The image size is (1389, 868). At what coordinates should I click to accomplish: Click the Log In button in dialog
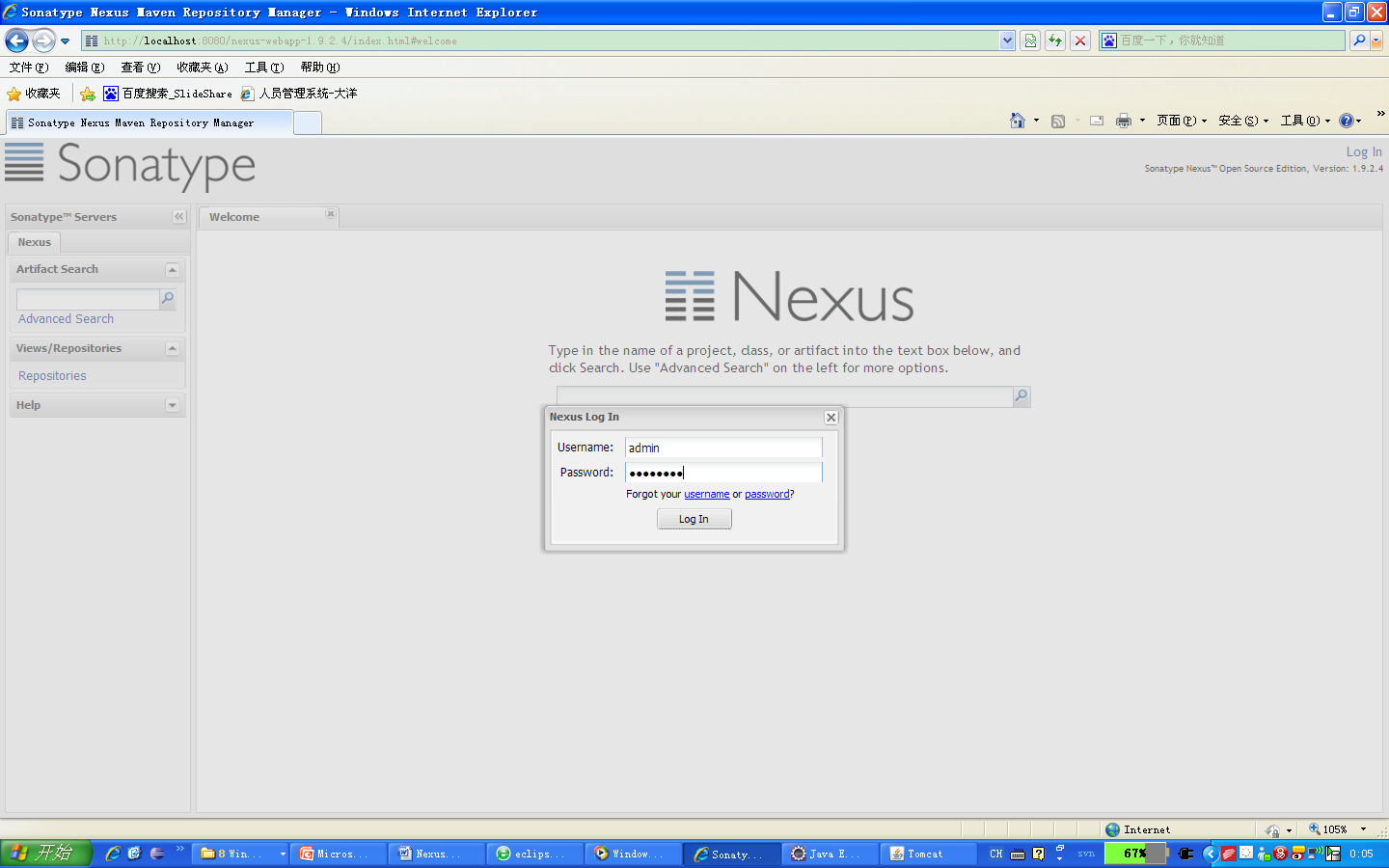point(694,519)
